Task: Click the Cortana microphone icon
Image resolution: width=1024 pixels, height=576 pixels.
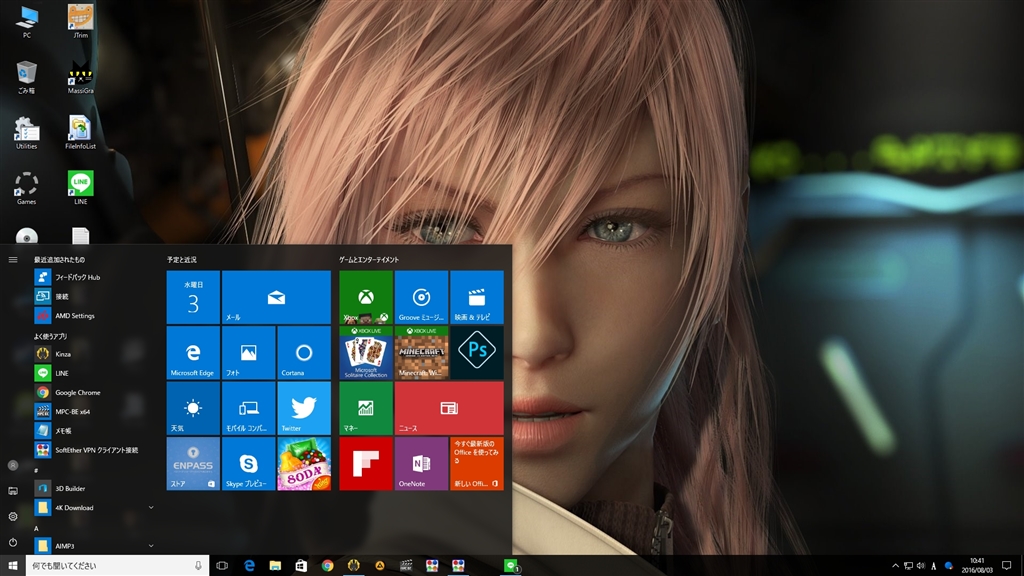Action: [198, 566]
